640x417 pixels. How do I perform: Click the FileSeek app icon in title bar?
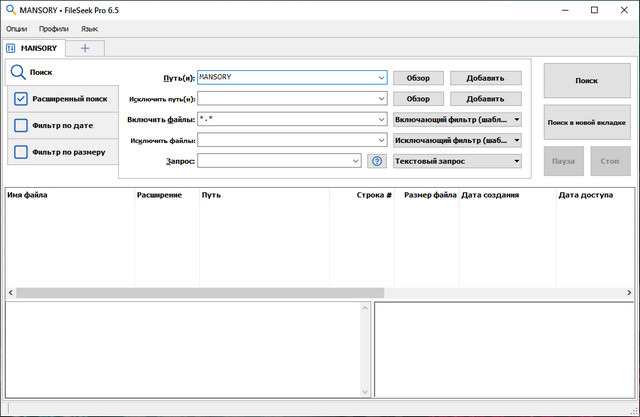[x=10, y=9]
